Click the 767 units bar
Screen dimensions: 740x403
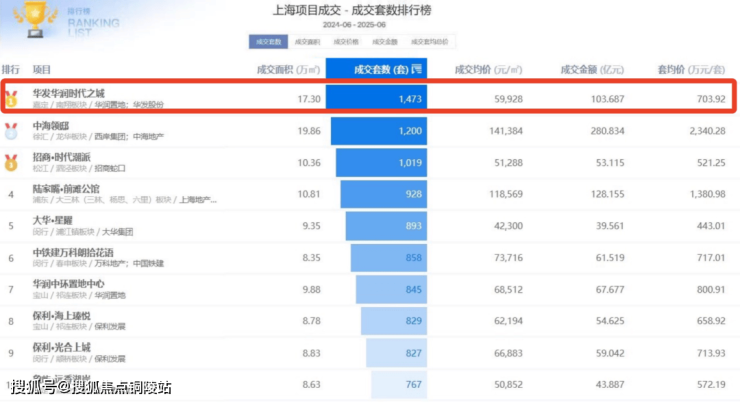pos(399,385)
